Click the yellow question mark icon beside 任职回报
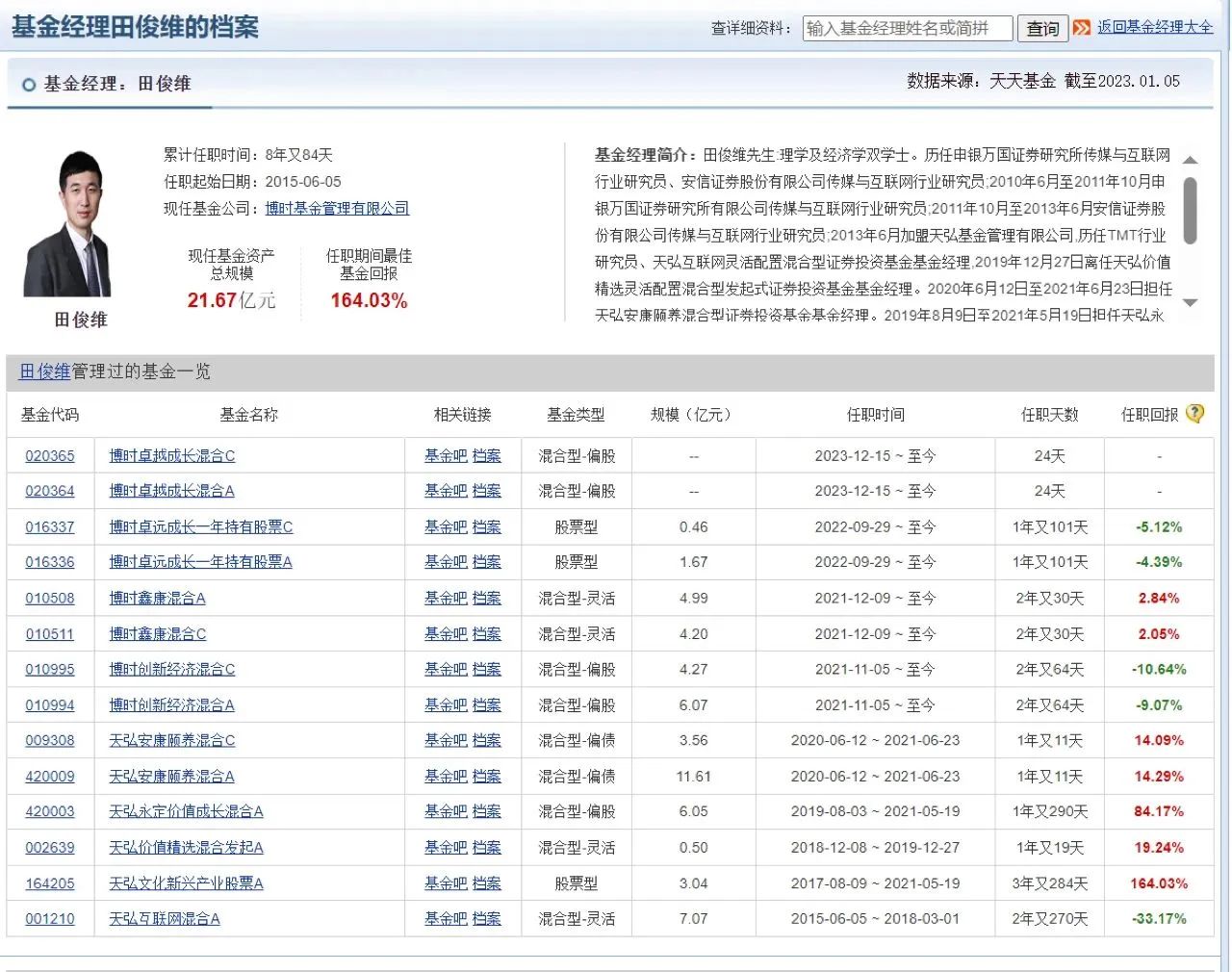The height and width of the screenshot is (972, 1232). pyautogui.click(x=1194, y=413)
